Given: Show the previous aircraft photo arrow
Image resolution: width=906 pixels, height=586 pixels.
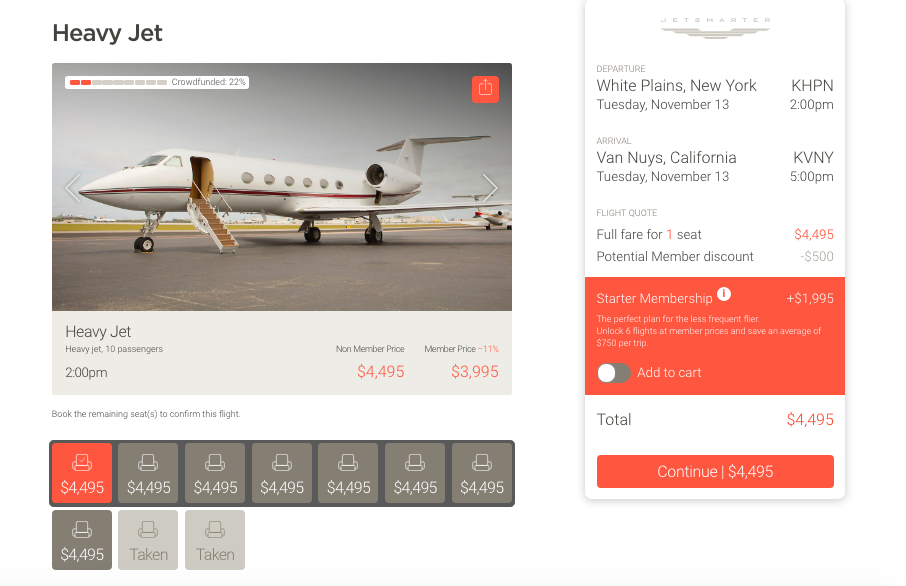Looking at the screenshot, I should 71,187.
